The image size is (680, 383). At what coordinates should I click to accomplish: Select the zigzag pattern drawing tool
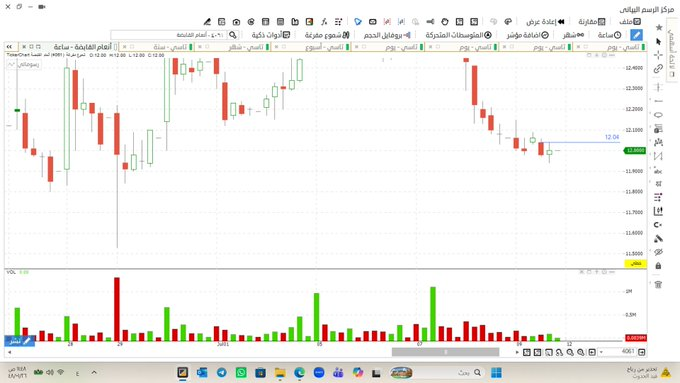pyautogui.click(x=658, y=156)
